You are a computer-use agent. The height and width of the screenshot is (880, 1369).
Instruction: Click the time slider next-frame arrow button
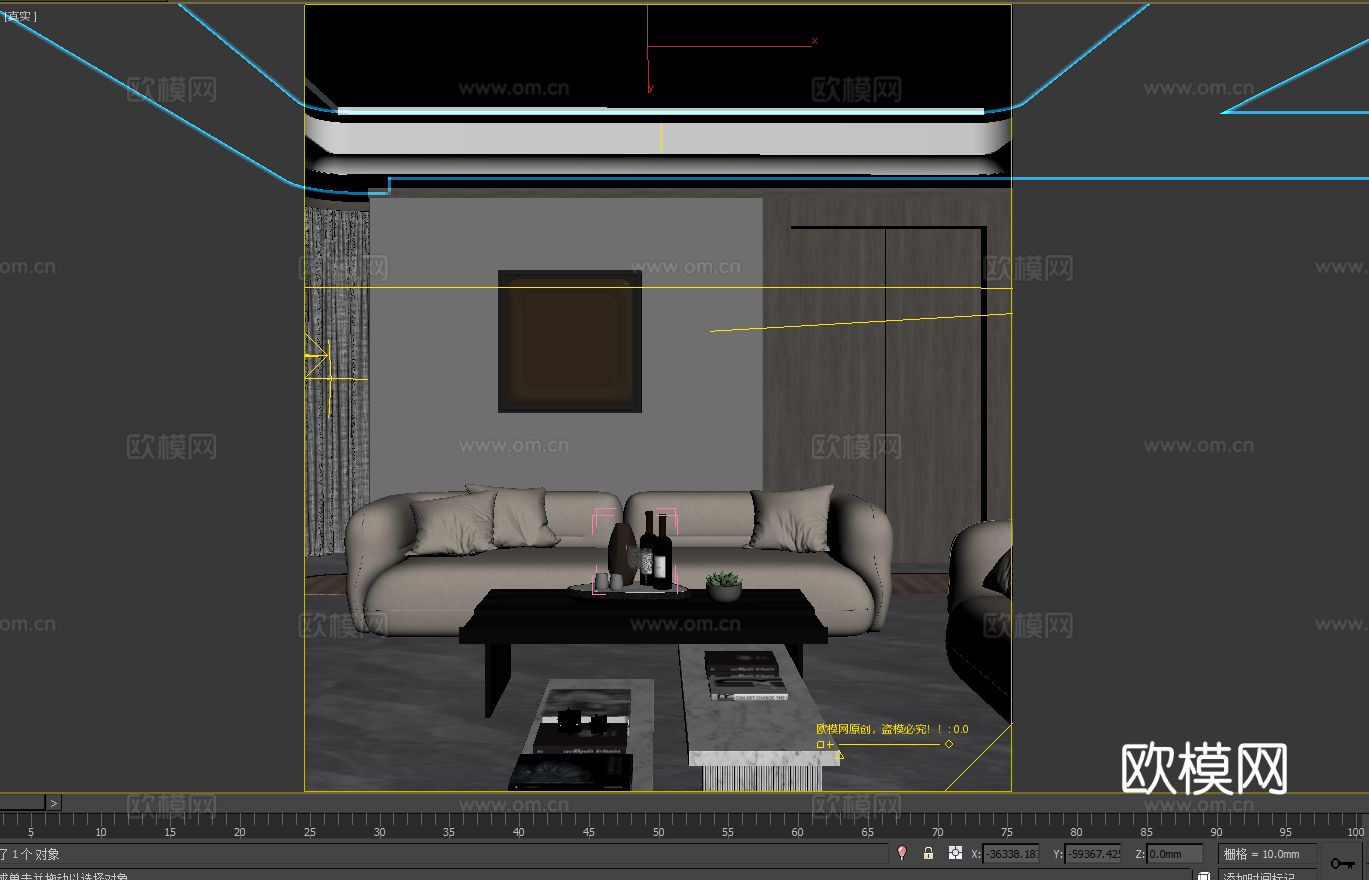pos(54,802)
